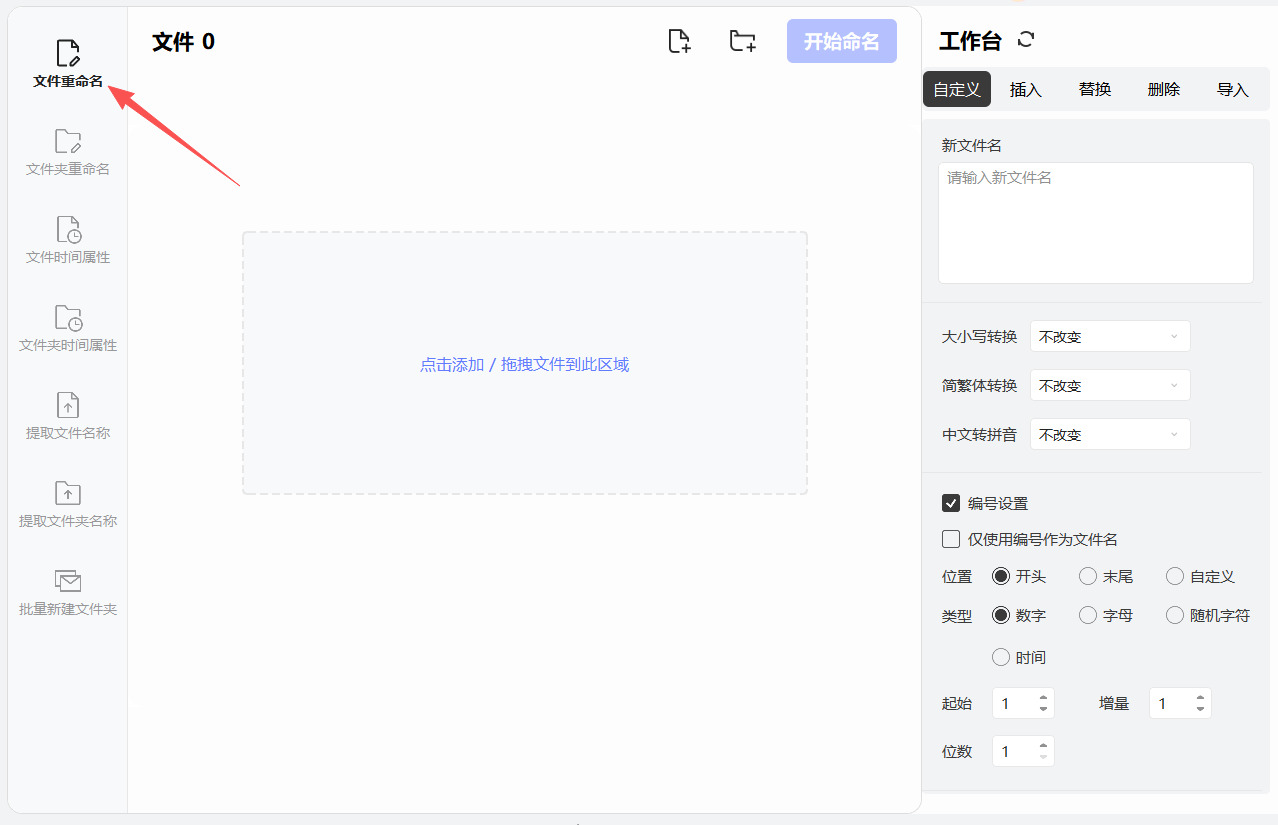This screenshot has height=825, width=1278.
Task: Switch to the 导入 tab
Action: 1232,89
